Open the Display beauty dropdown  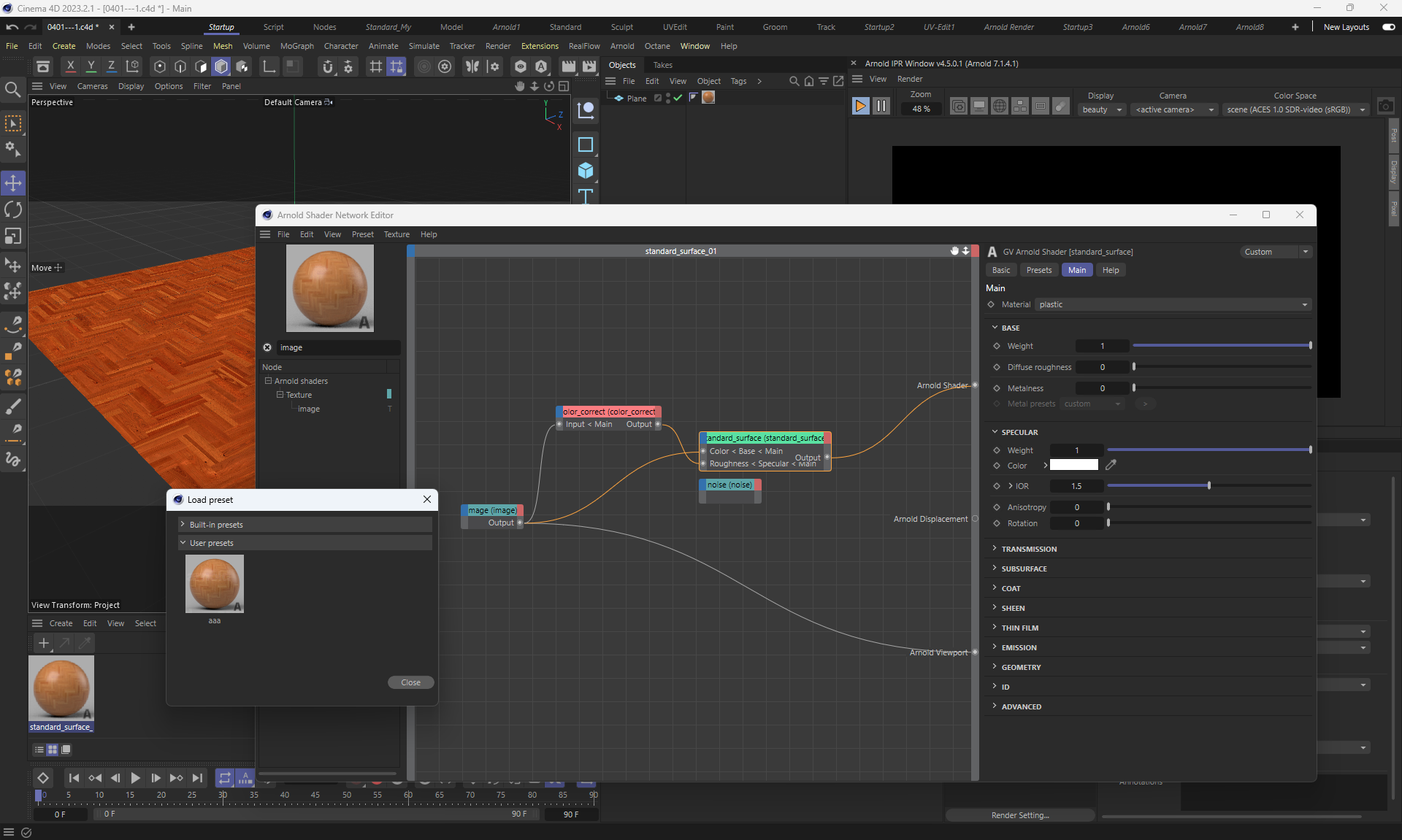click(x=1101, y=109)
